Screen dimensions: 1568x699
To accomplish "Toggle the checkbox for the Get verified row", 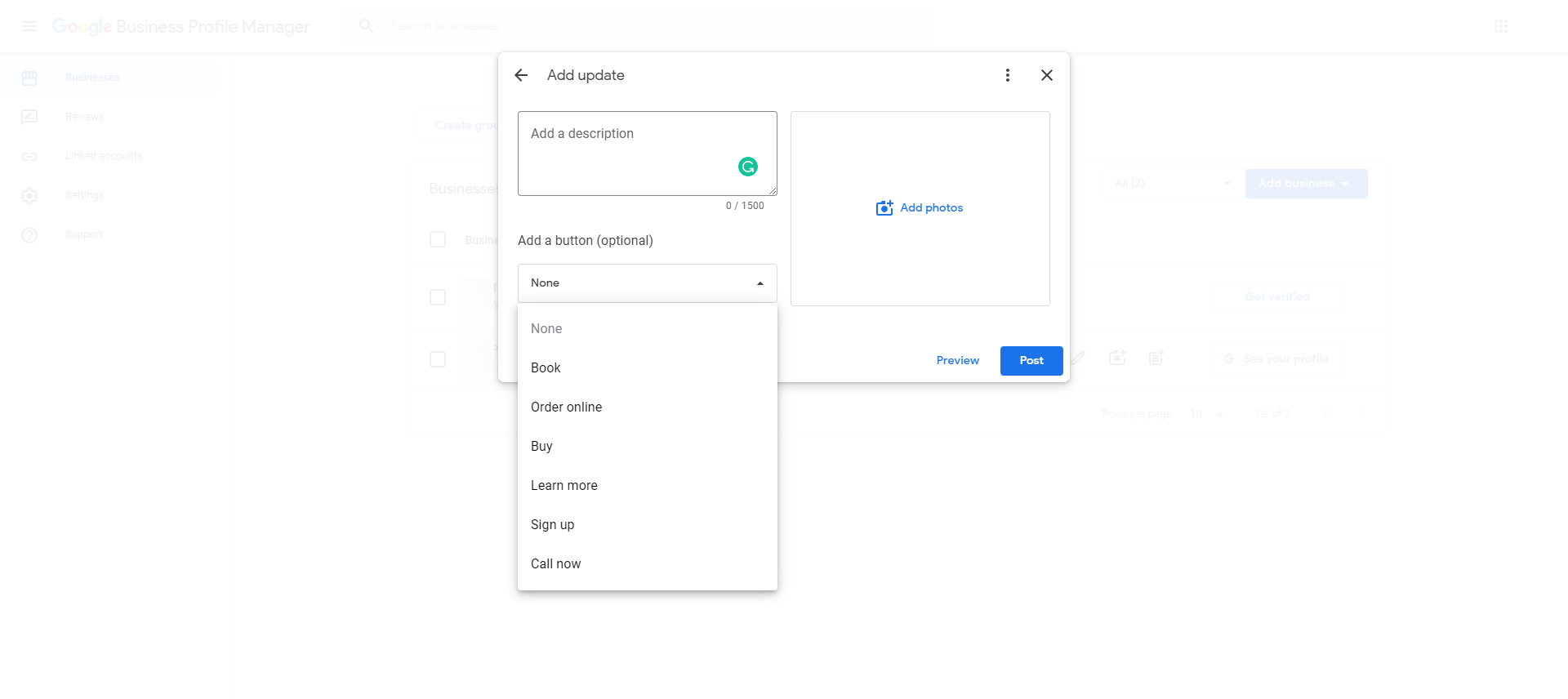I will tap(438, 297).
